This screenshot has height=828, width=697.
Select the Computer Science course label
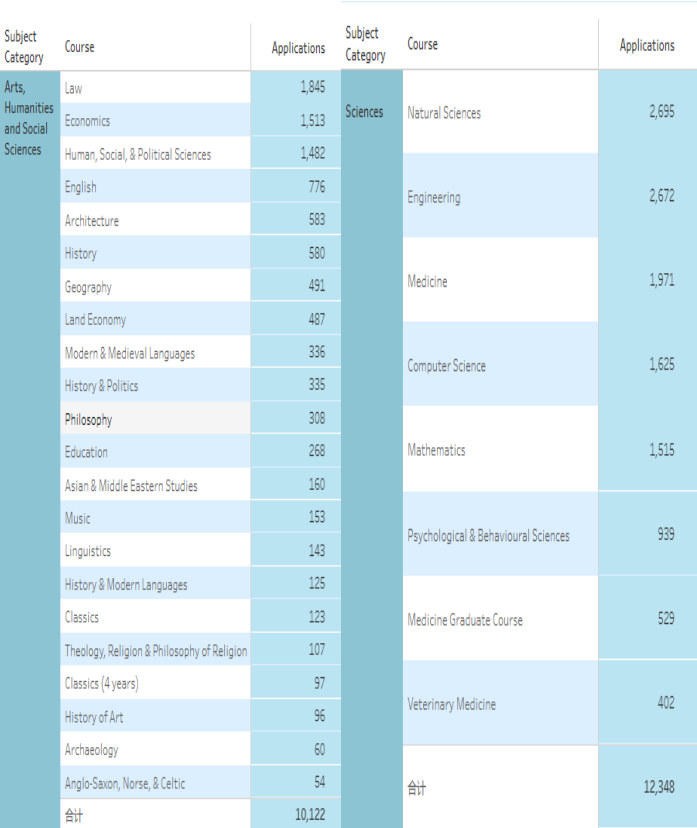446,366
